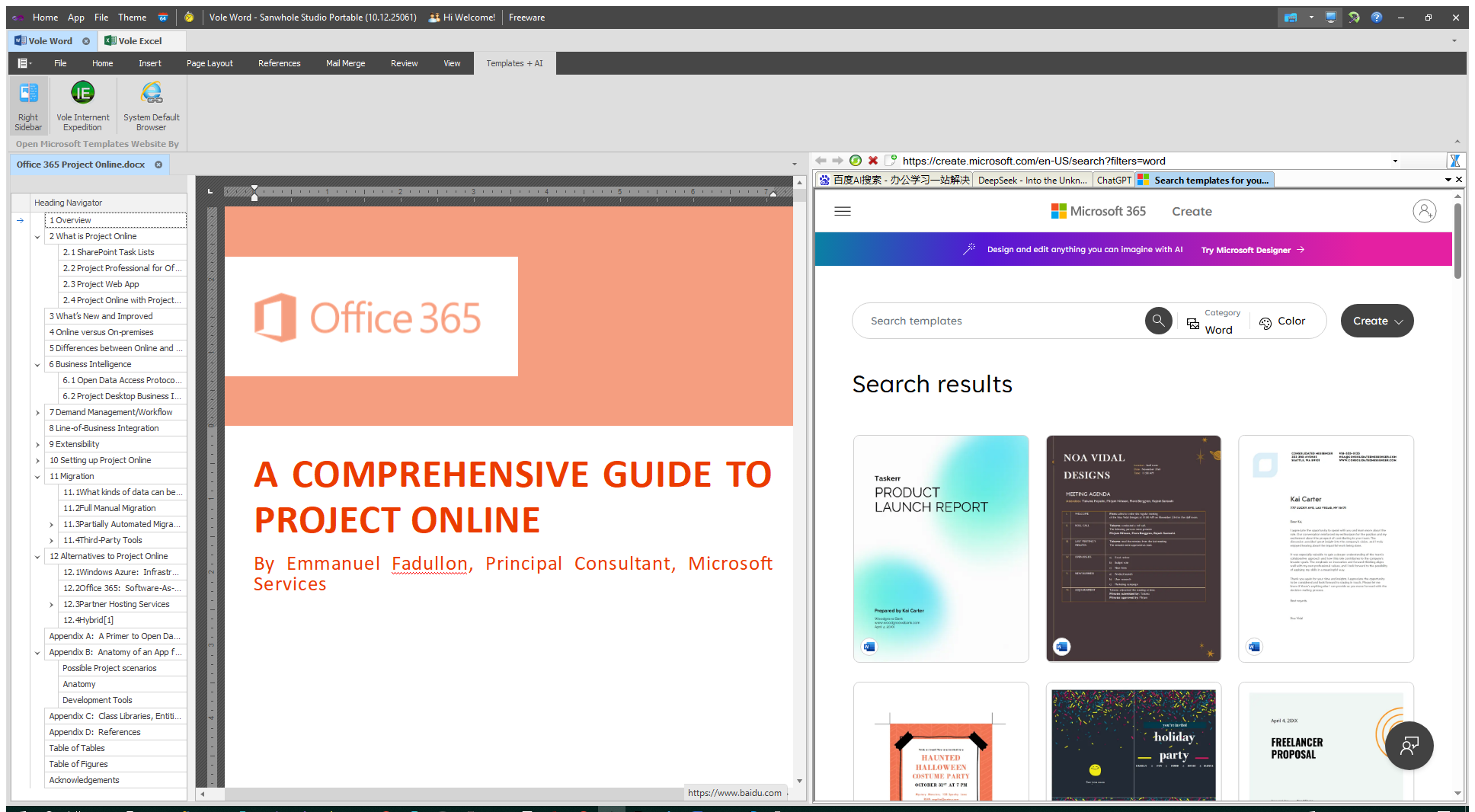Click Try Microsoft Designer link

(x=1253, y=250)
